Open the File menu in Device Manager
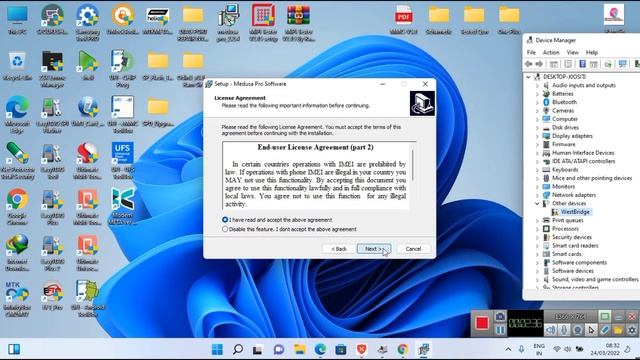This screenshot has height=360, width=640. coord(531,52)
